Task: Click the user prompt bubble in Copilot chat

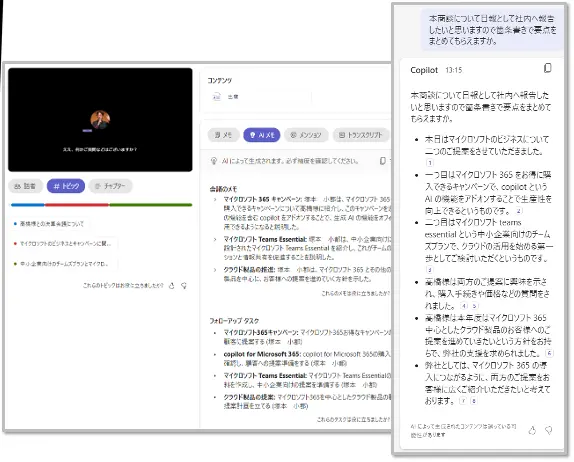Action: 492,29
